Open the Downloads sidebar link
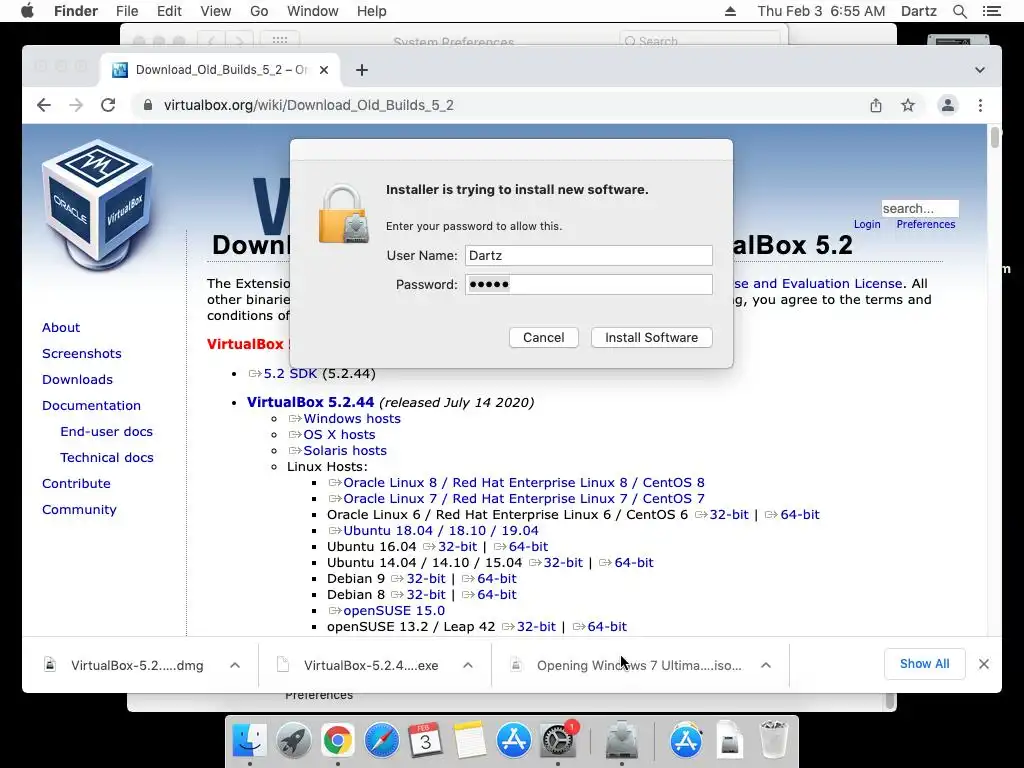The image size is (1024, 768). click(x=77, y=379)
